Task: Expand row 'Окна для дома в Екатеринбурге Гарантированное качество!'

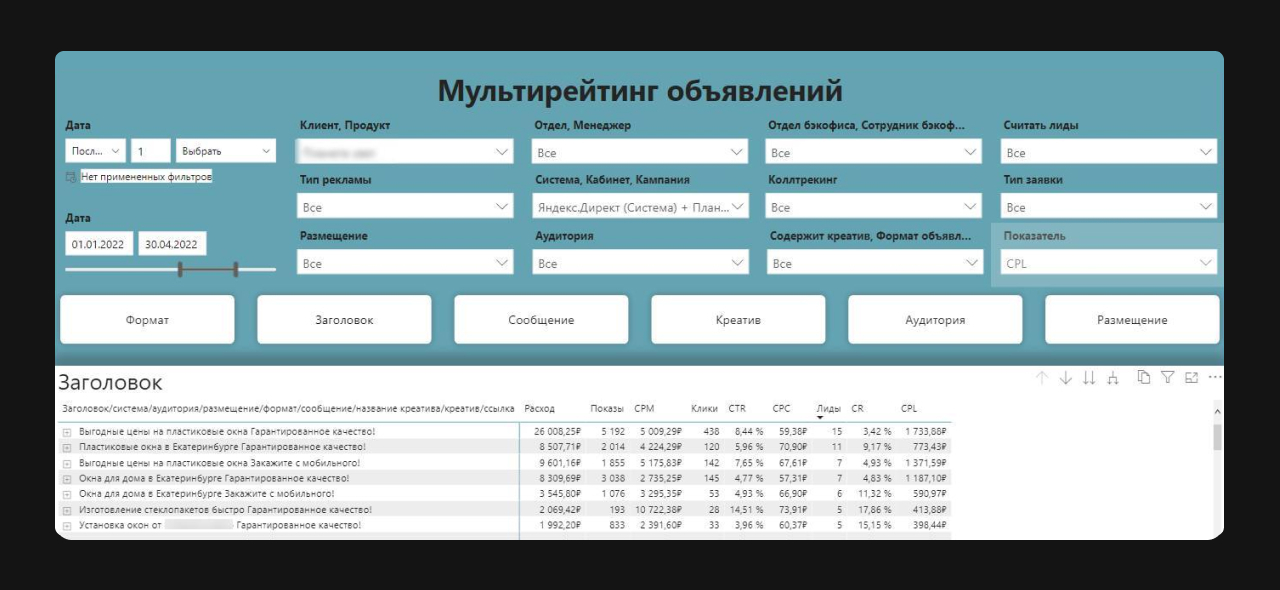Action: coord(67,478)
